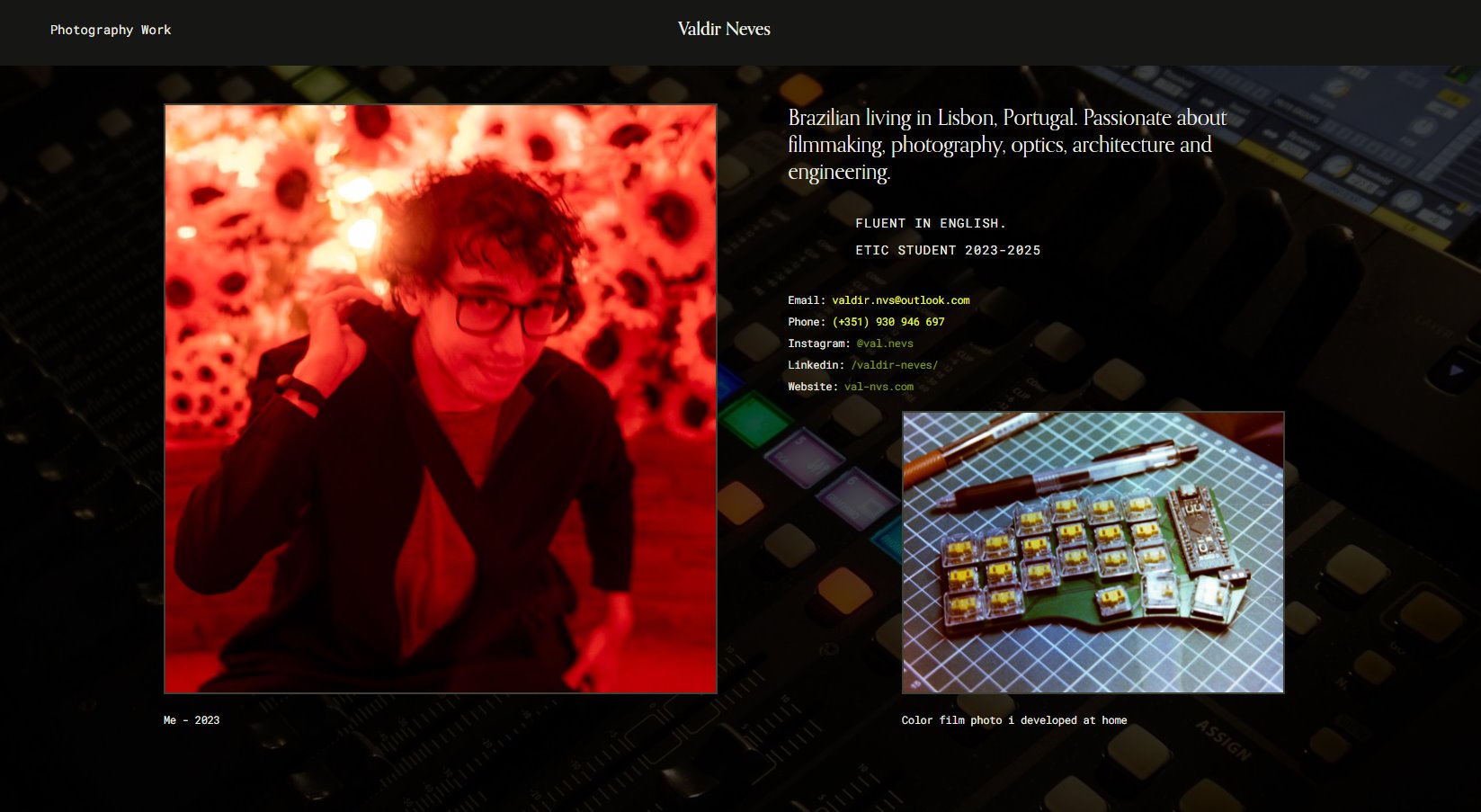Open the @val.nevs Instagram profile

point(884,344)
